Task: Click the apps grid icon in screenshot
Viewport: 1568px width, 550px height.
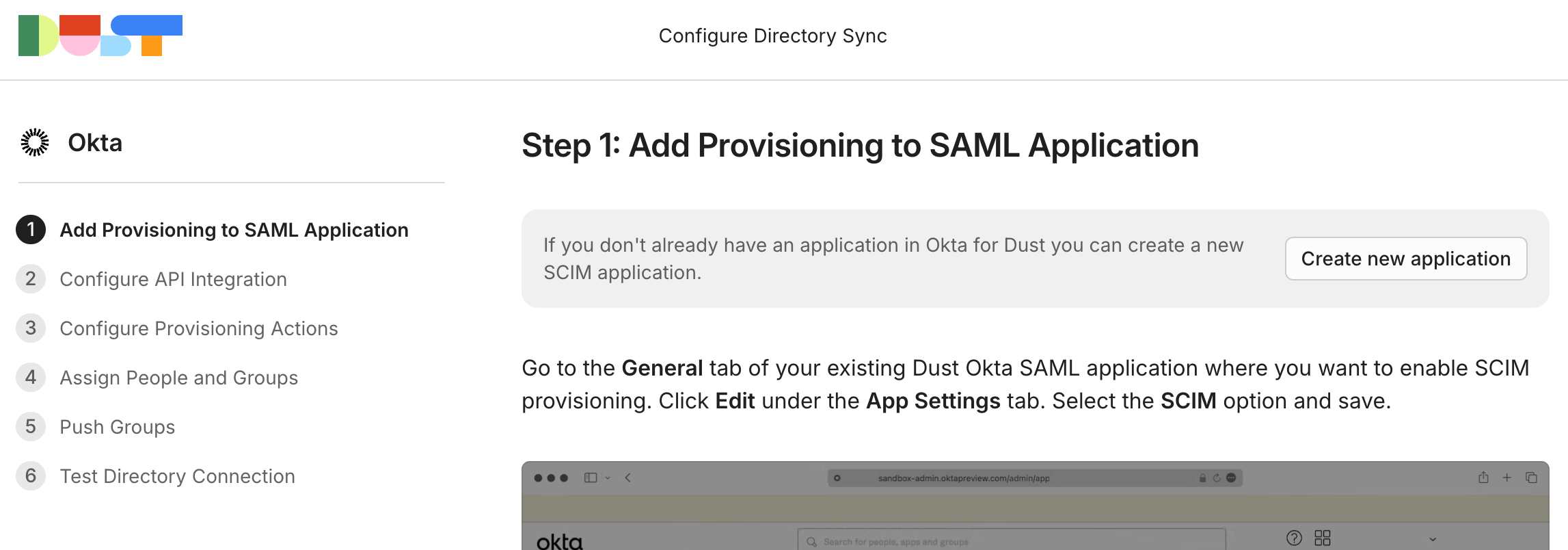Action: (x=1323, y=538)
